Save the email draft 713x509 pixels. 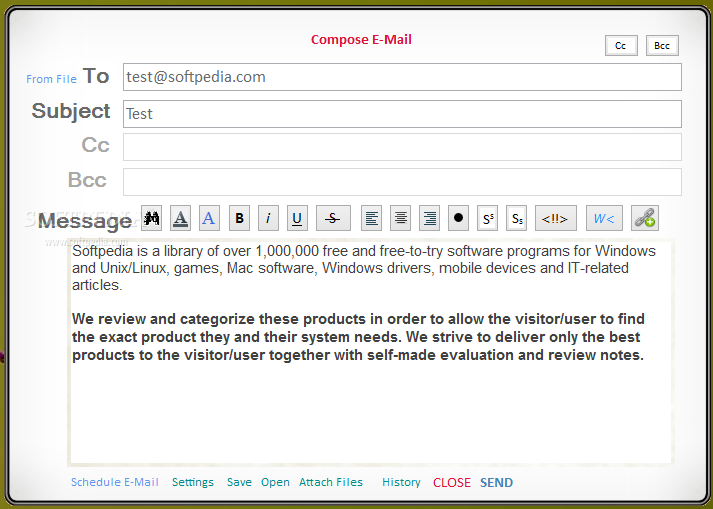click(x=239, y=482)
